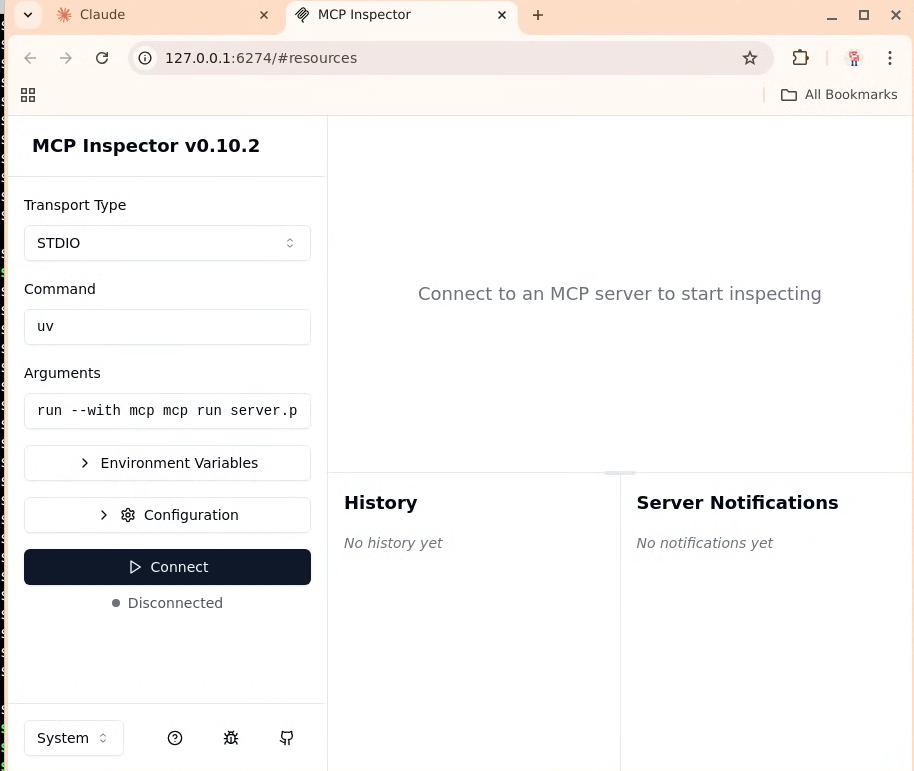
Task: Focus the Command input field
Action: pos(167,327)
